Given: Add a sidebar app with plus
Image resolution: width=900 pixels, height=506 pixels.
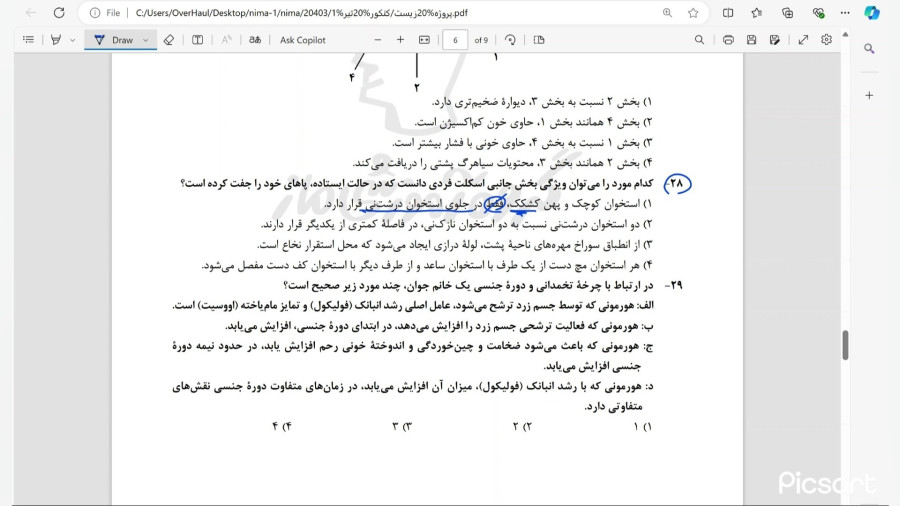Looking at the screenshot, I should coord(870,95).
